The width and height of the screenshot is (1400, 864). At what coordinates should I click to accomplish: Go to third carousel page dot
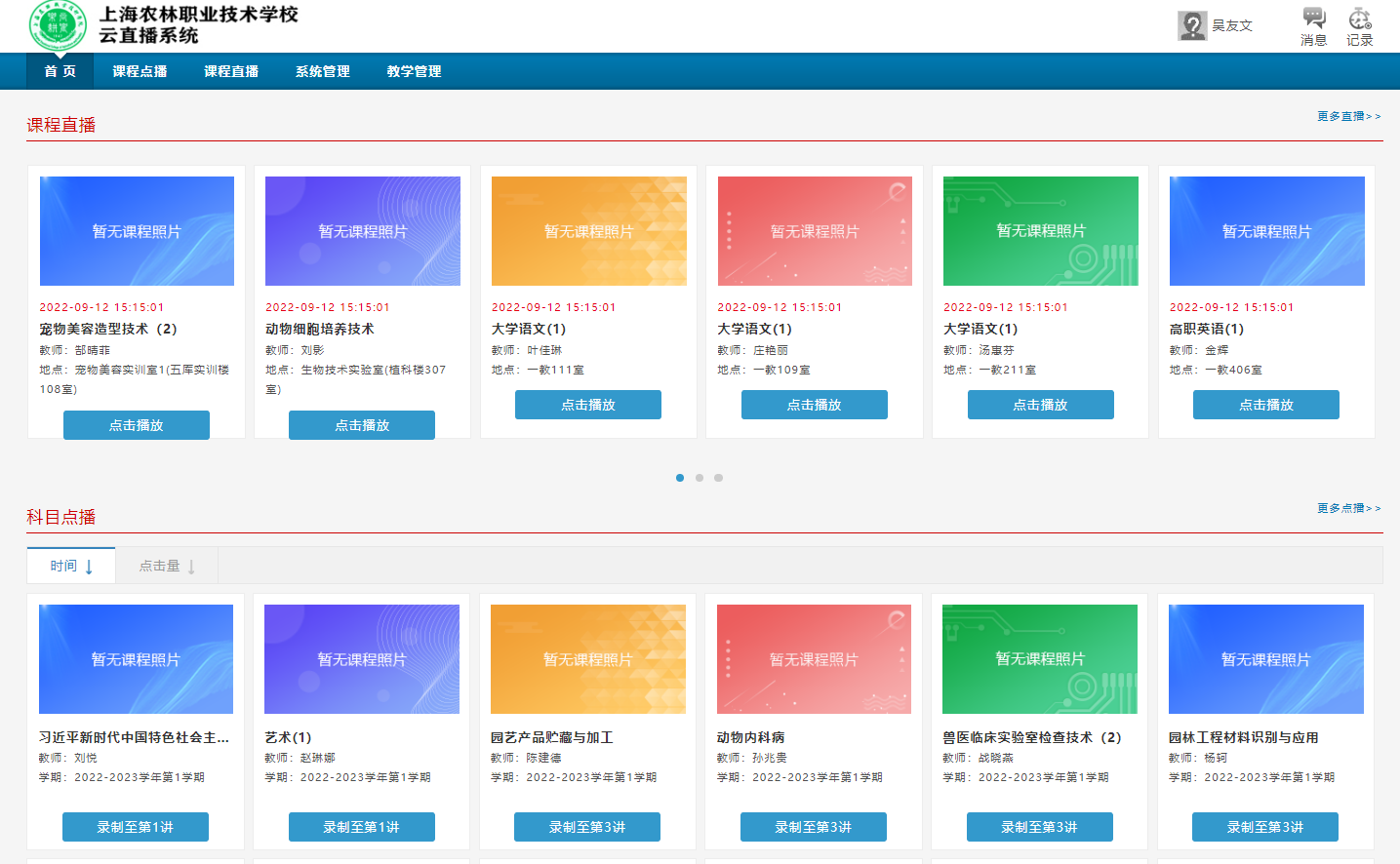pos(718,478)
